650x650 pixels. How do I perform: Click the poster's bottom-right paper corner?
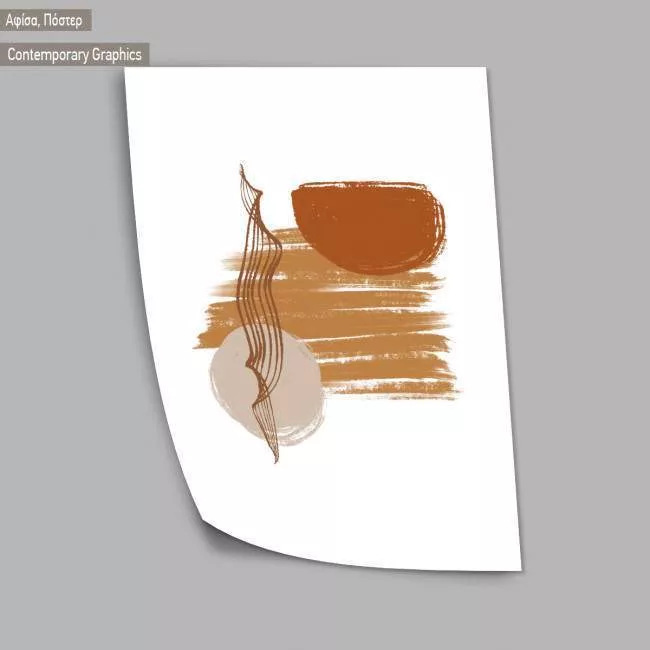coord(518,568)
